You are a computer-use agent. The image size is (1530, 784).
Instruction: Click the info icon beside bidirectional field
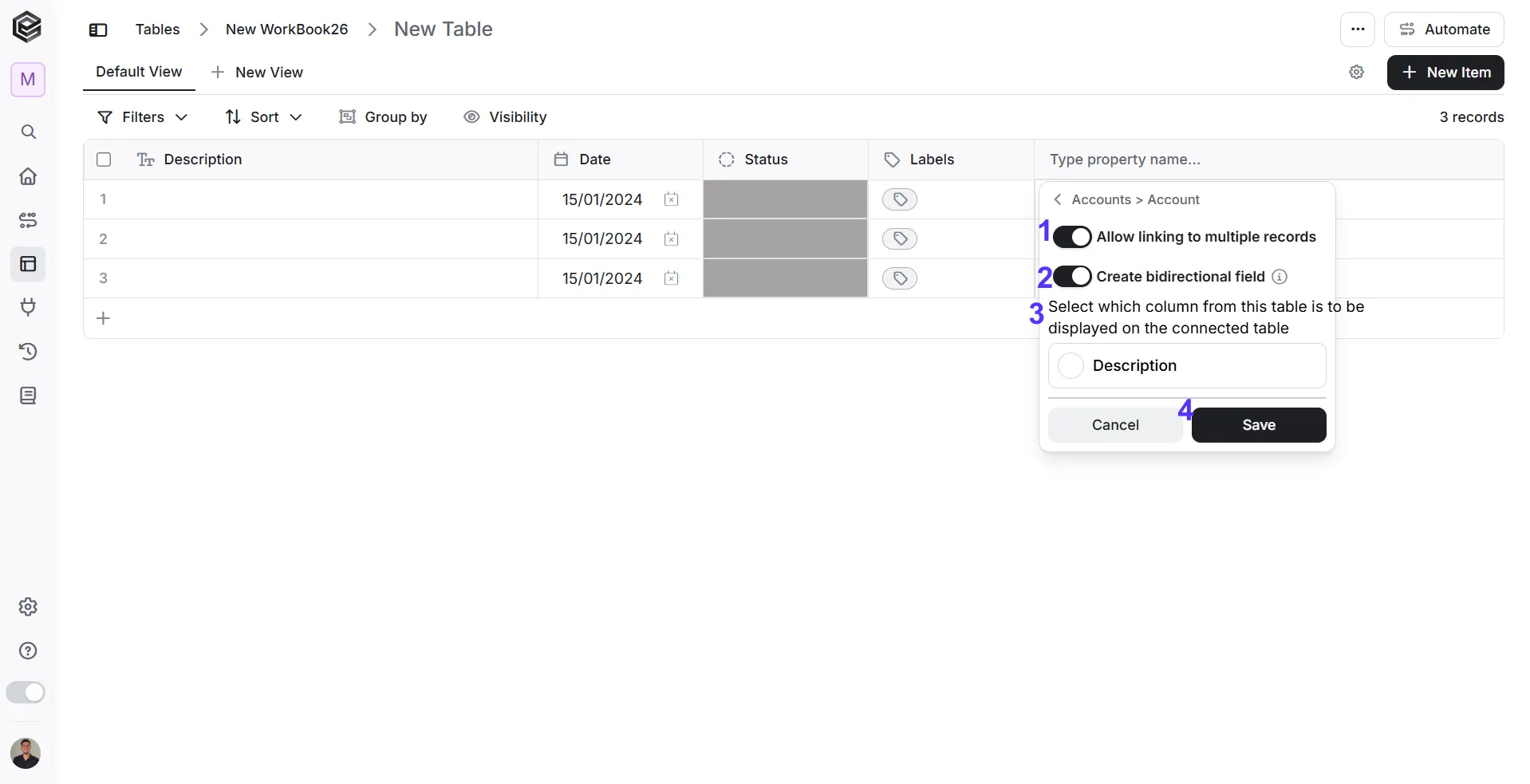[x=1280, y=277]
